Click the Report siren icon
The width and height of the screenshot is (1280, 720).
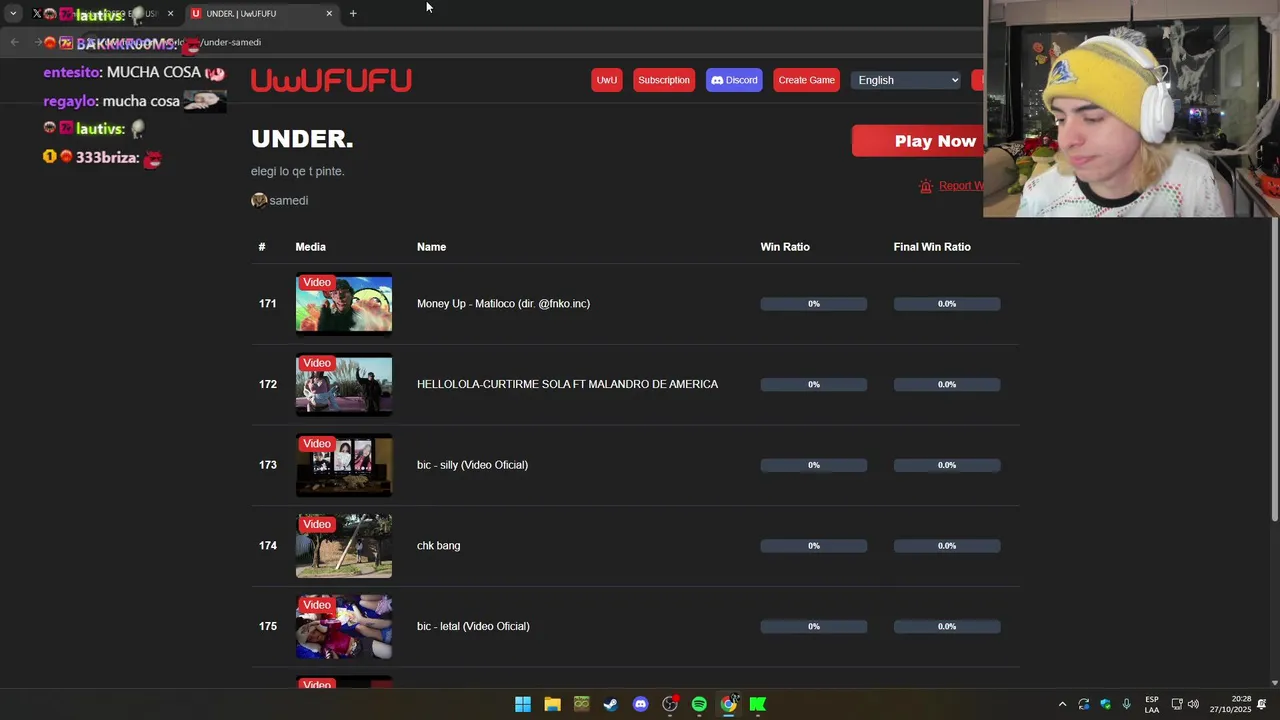926,186
